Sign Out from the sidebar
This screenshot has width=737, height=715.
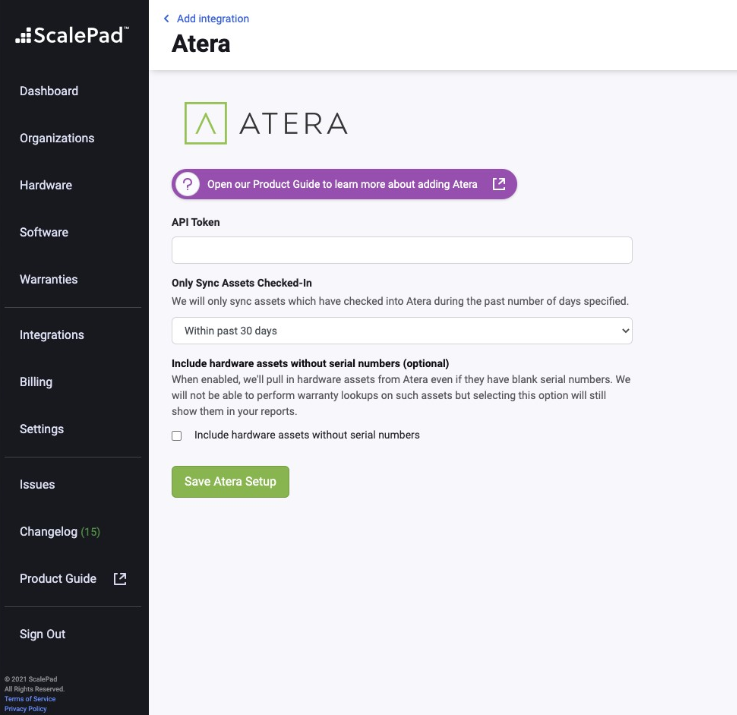click(x=43, y=634)
